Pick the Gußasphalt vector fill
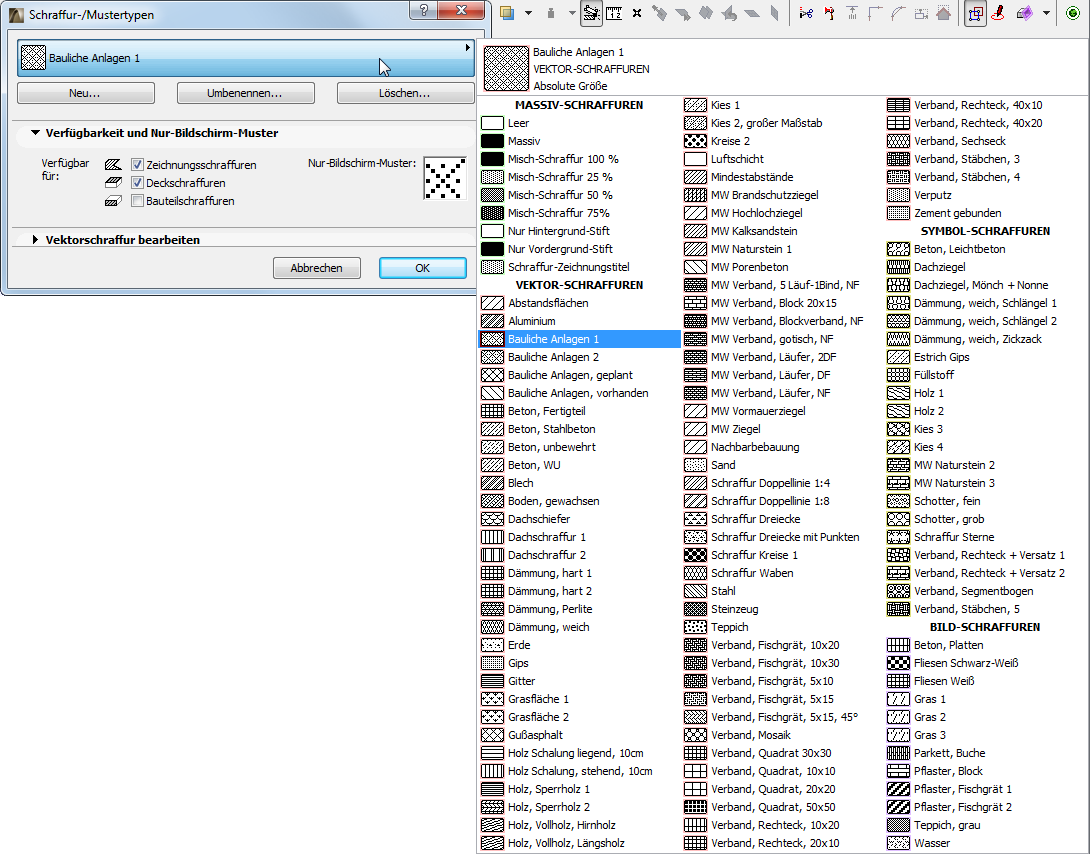Screen dimensions: 1090x854 click(579, 735)
